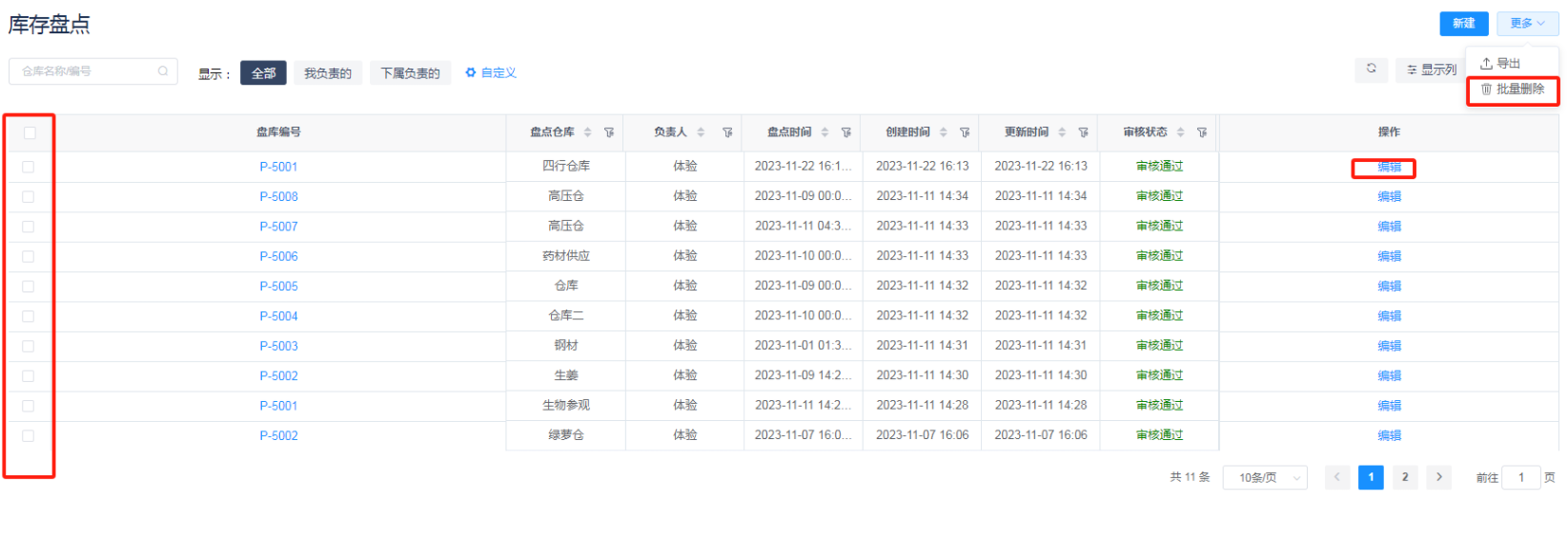Viewport: 1568px width, 541px height.
Task: Select page 1 in pagination
Action: pos(1371,477)
